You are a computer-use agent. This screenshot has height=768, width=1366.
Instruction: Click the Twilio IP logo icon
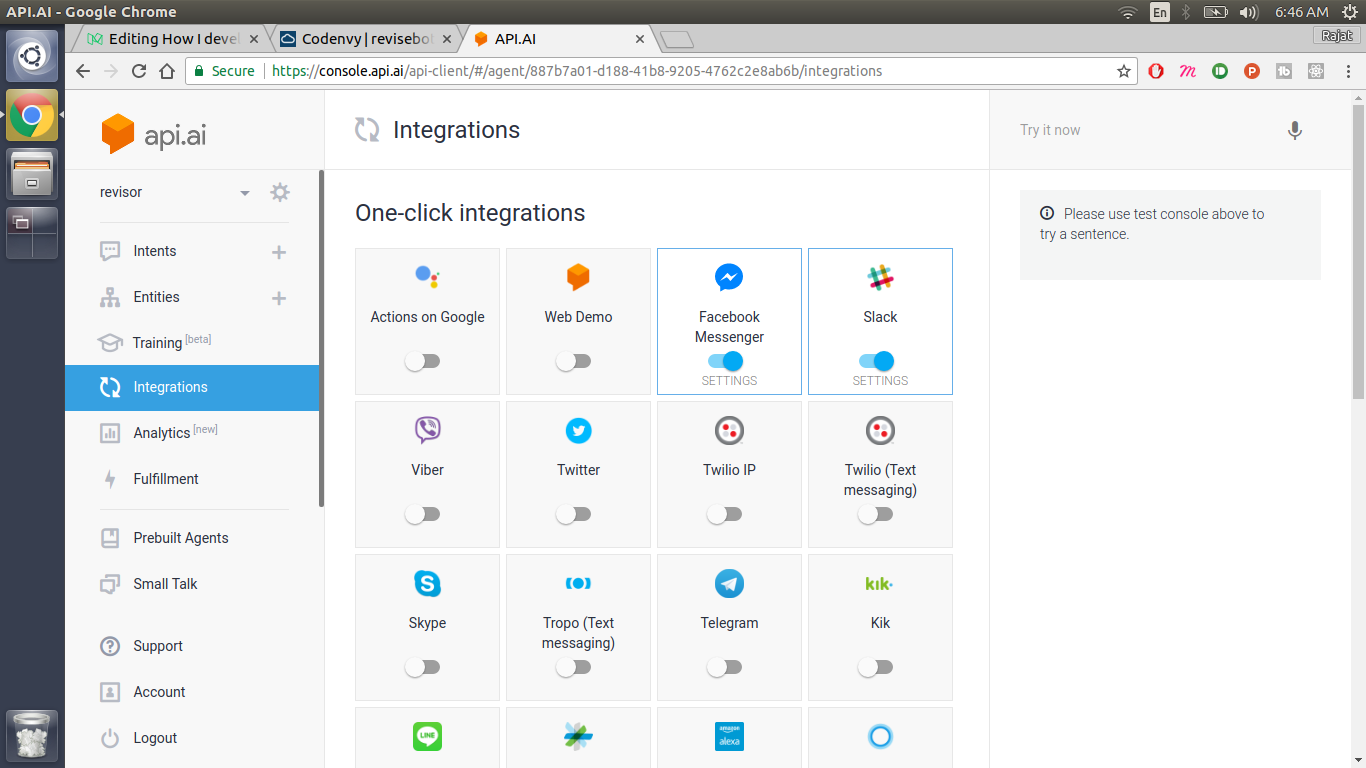click(729, 430)
